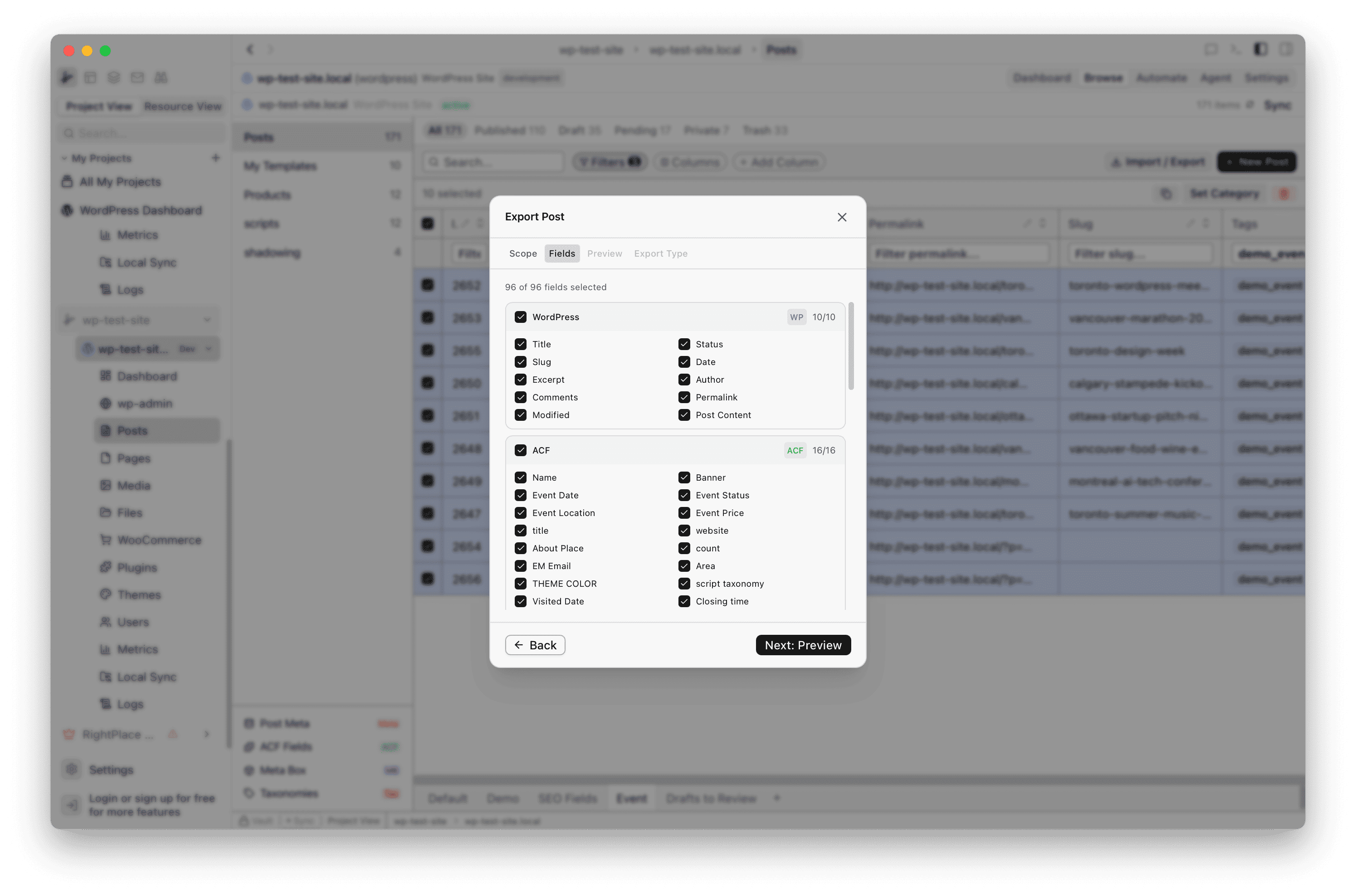
Task: Uncheck the Excerpt field checkbox
Action: pyautogui.click(x=520, y=380)
